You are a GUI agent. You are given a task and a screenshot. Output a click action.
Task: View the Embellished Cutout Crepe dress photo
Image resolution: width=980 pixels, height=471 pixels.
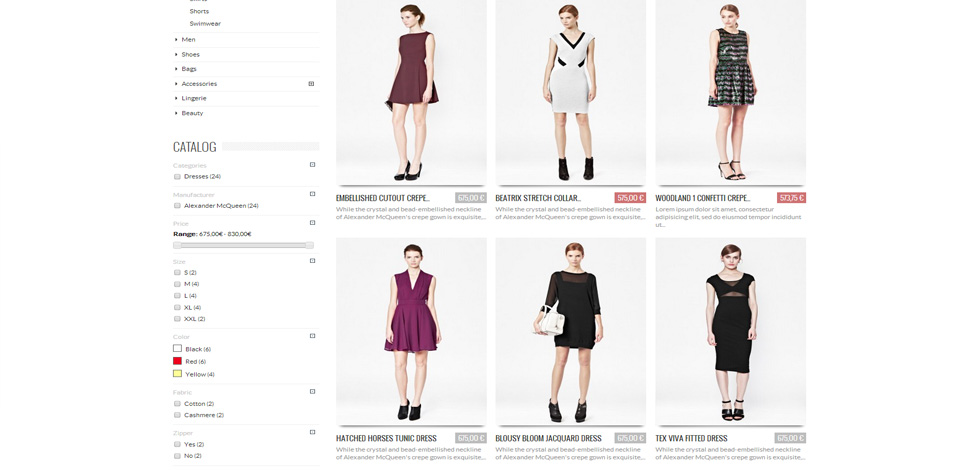(x=411, y=92)
